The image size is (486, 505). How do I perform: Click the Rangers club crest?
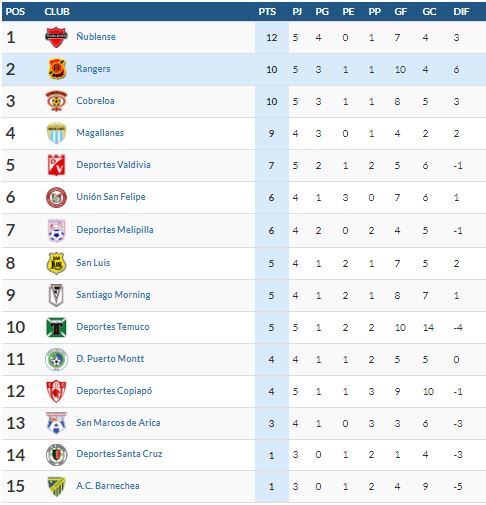pos(56,69)
